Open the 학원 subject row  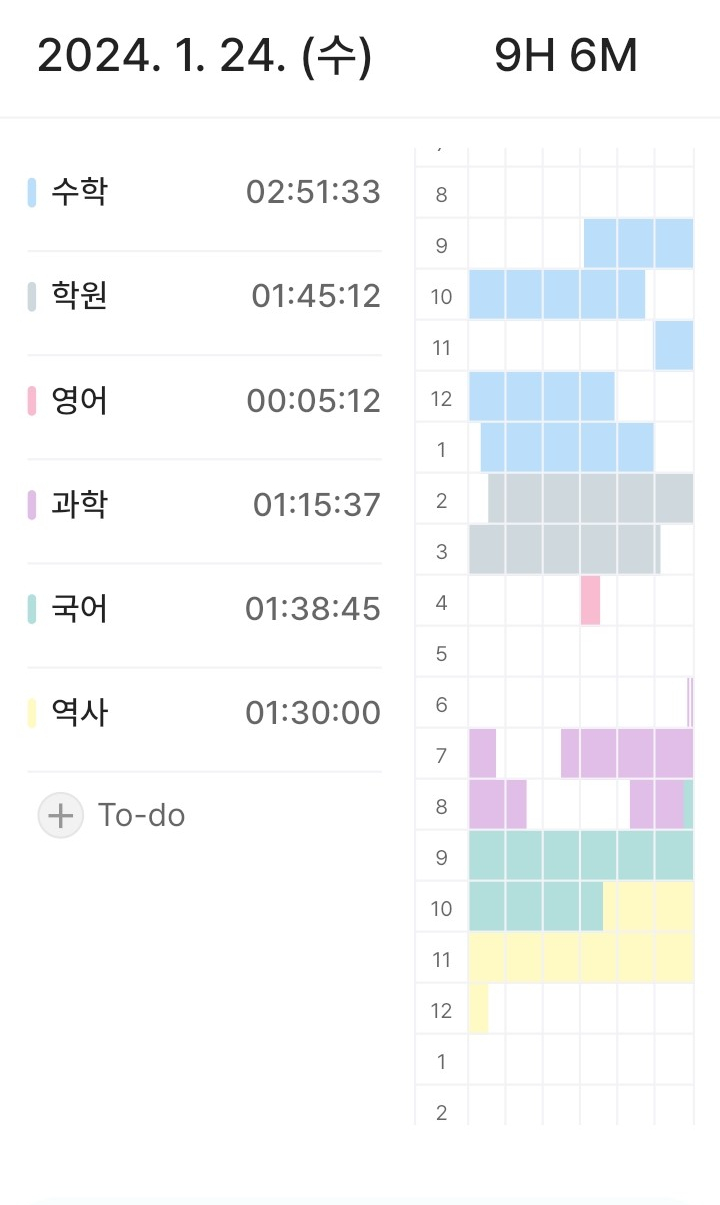coord(204,296)
